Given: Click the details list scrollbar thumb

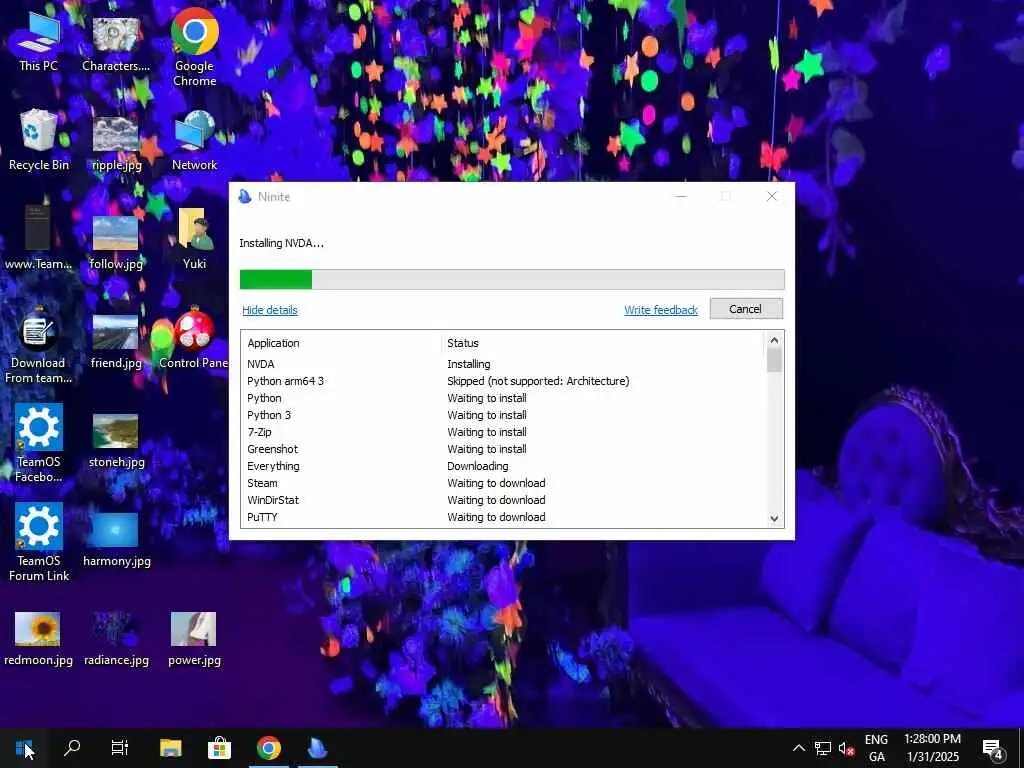Looking at the screenshot, I should [x=774, y=360].
